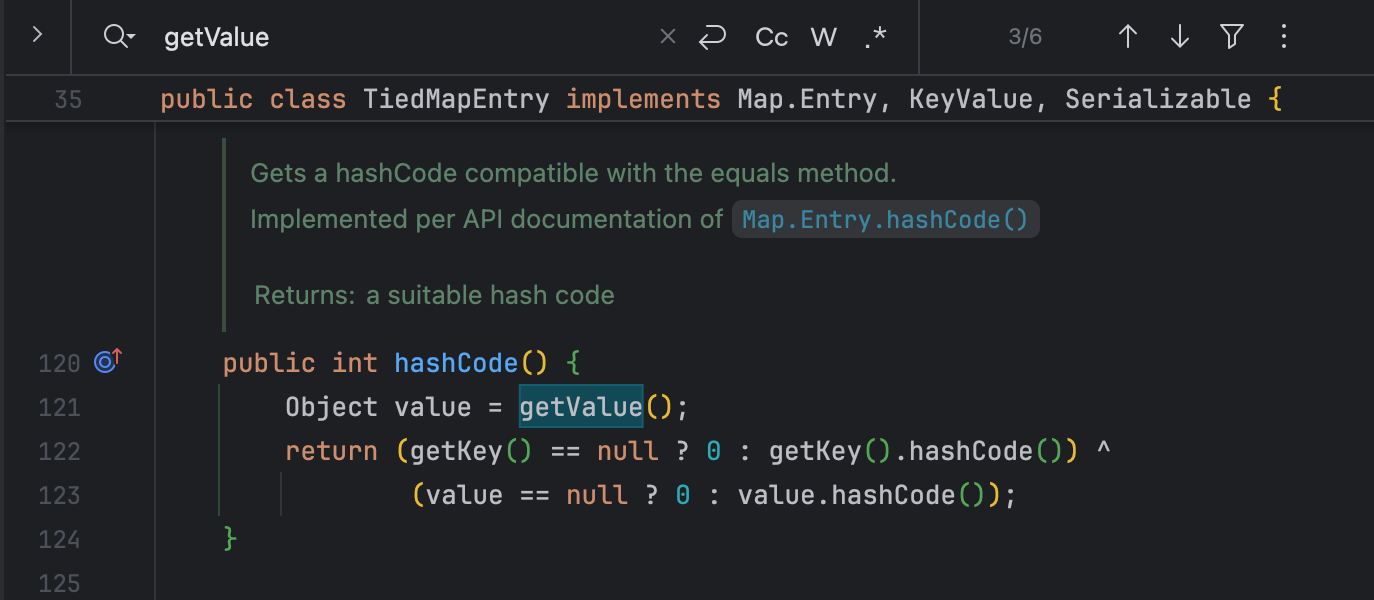Click the highlighted getValue match in code
Viewport: 1374px width, 600px height.
pos(581,407)
